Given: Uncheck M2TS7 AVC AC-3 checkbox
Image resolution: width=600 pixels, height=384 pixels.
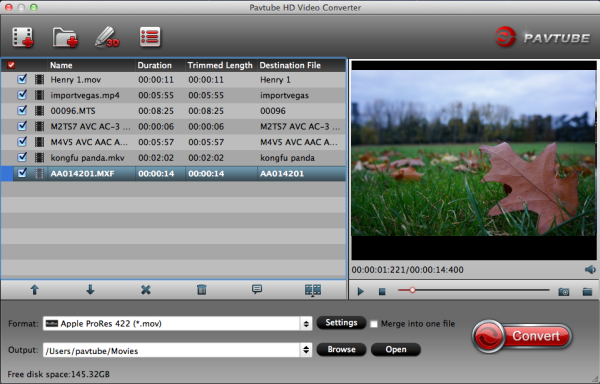Looking at the screenshot, I should (x=22, y=126).
